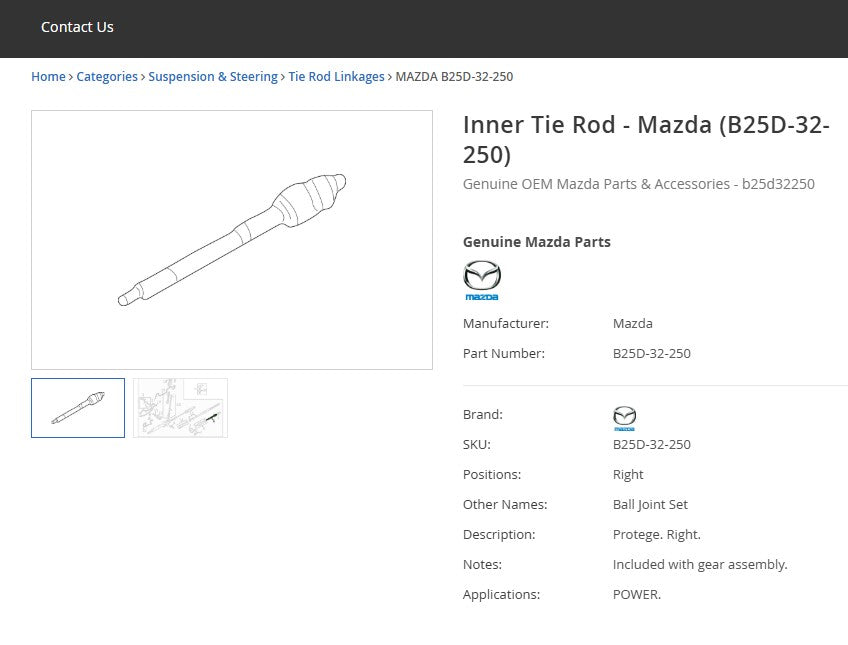Click the main tie rod product image
This screenshot has height=645, width=848.
232,240
